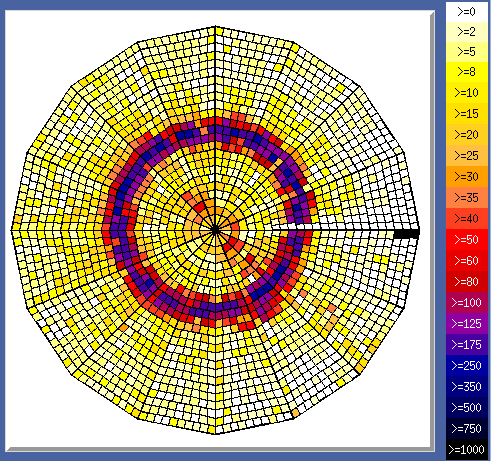
Task: Select the >=80 dark red swatch
Action: tap(467, 281)
